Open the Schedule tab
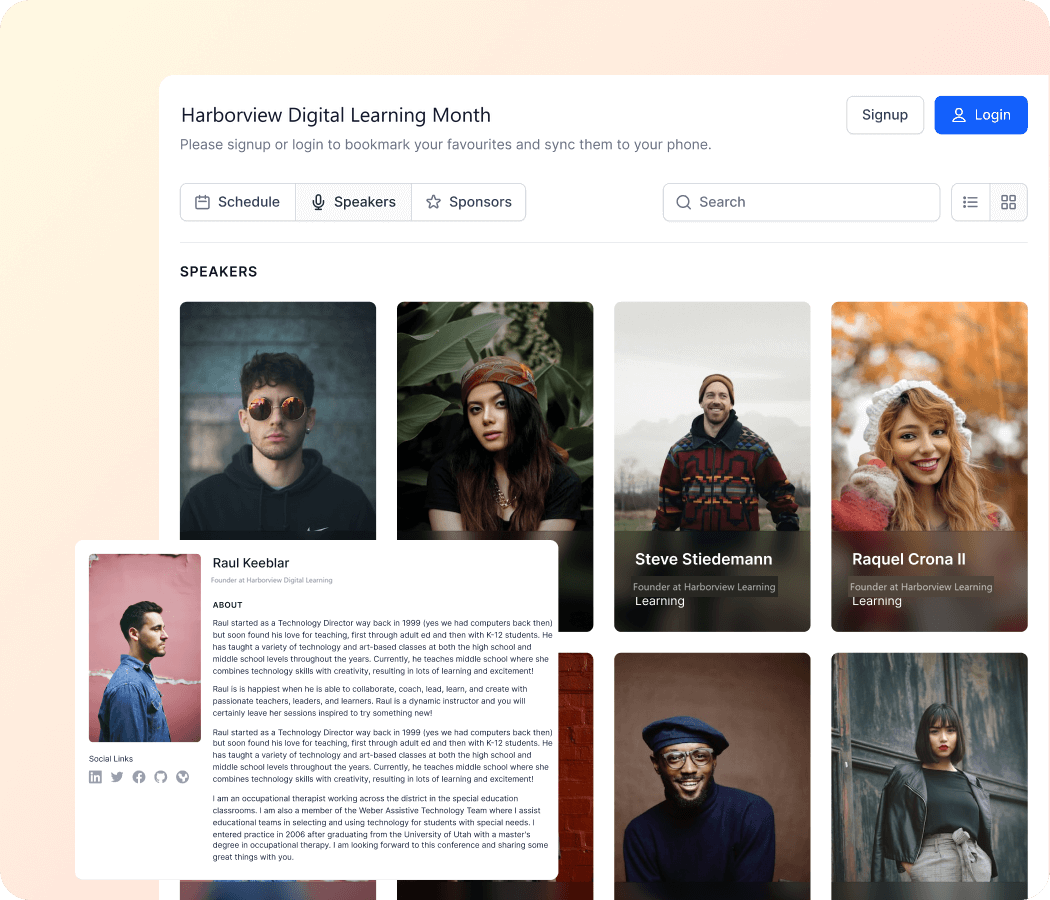This screenshot has height=900, width=1050. (238, 202)
